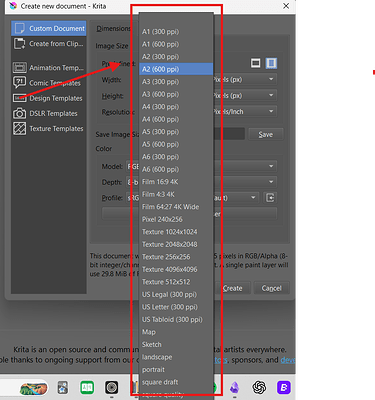Select highlighted A2 (600 ppi) preset
Image resolution: width=375 pixels, height=400 pixels.
click(x=176, y=69)
